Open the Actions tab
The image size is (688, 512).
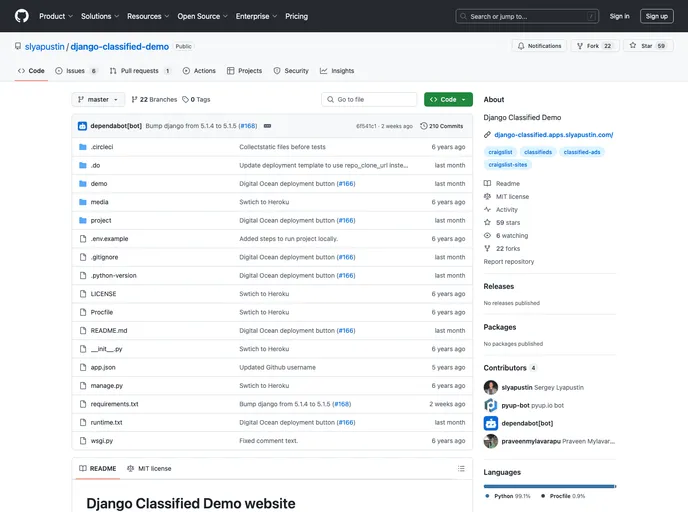point(199,71)
